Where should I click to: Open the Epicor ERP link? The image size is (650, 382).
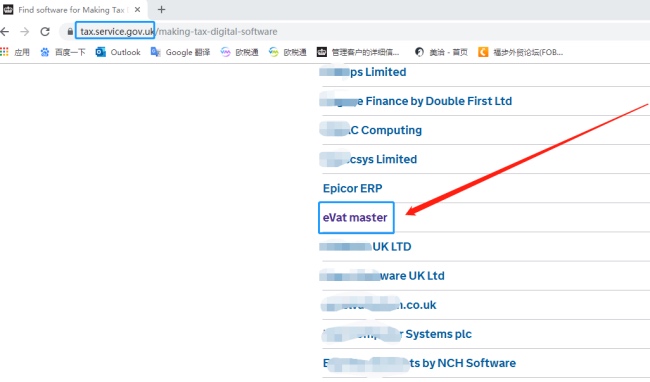(352, 189)
